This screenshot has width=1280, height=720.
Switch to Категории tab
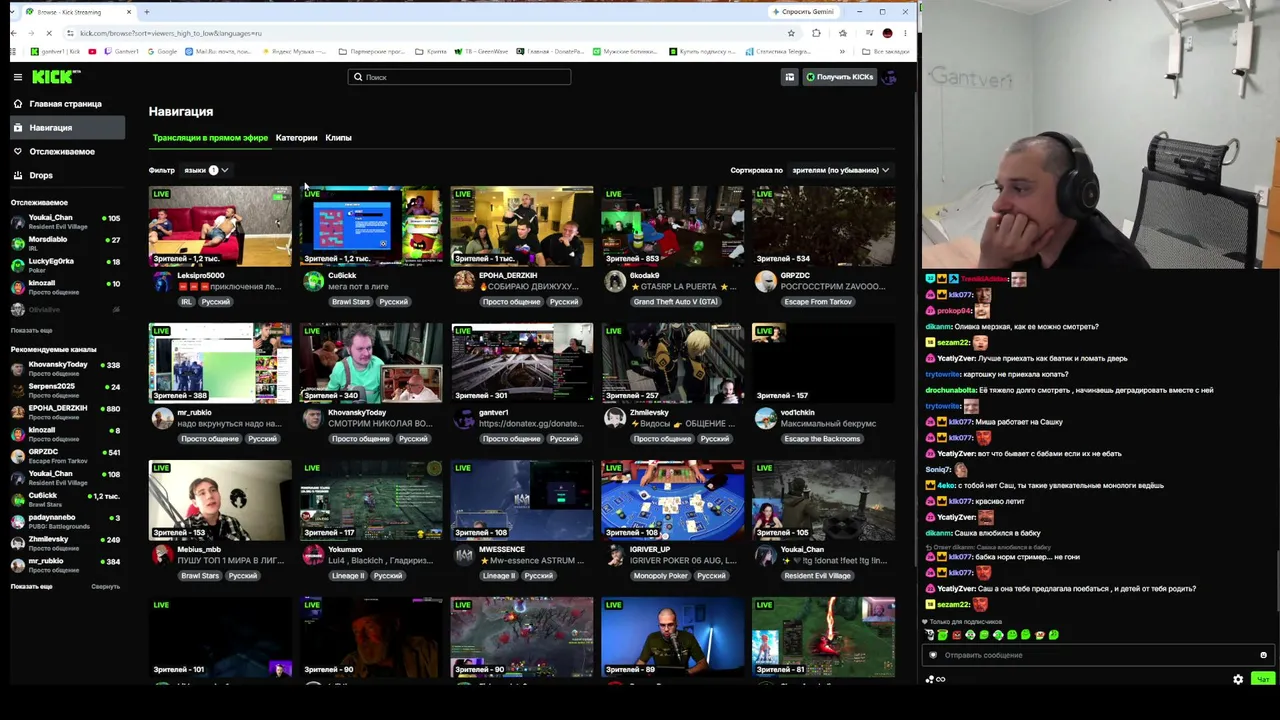[x=296, y=138]
